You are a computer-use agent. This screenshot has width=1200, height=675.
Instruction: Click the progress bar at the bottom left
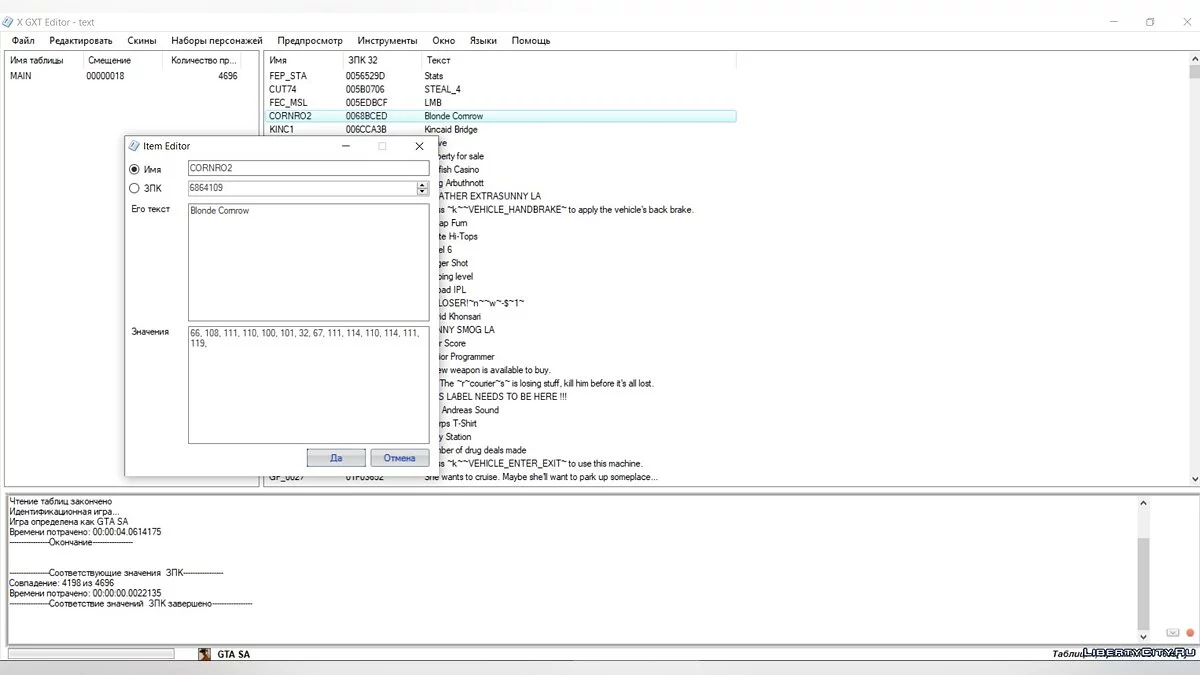[x=90, y=653]
